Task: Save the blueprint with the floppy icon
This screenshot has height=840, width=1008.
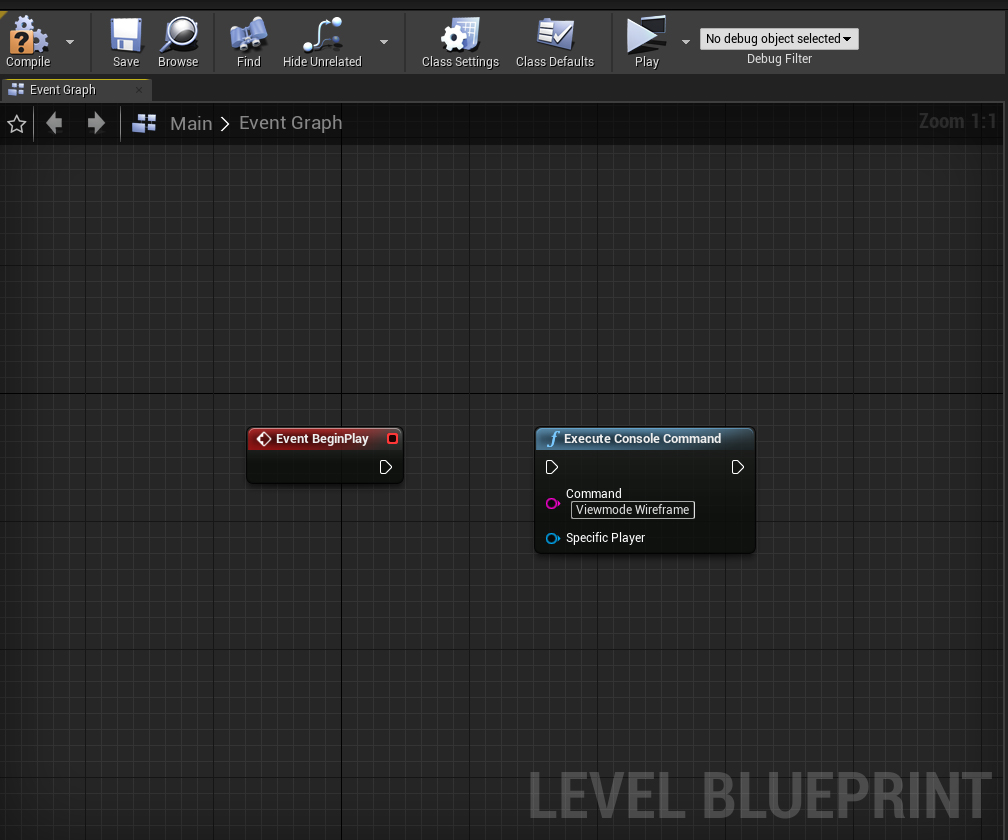Action: coord(126,42)
